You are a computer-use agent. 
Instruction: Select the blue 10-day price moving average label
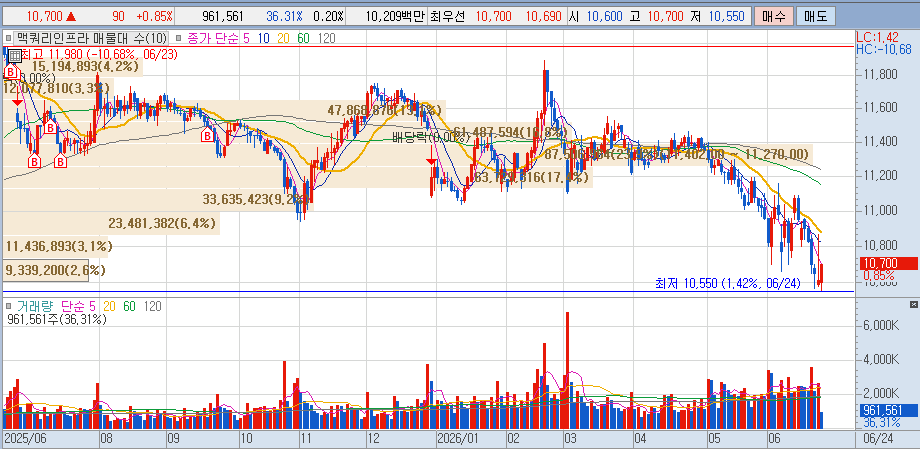tap(263, 39)
